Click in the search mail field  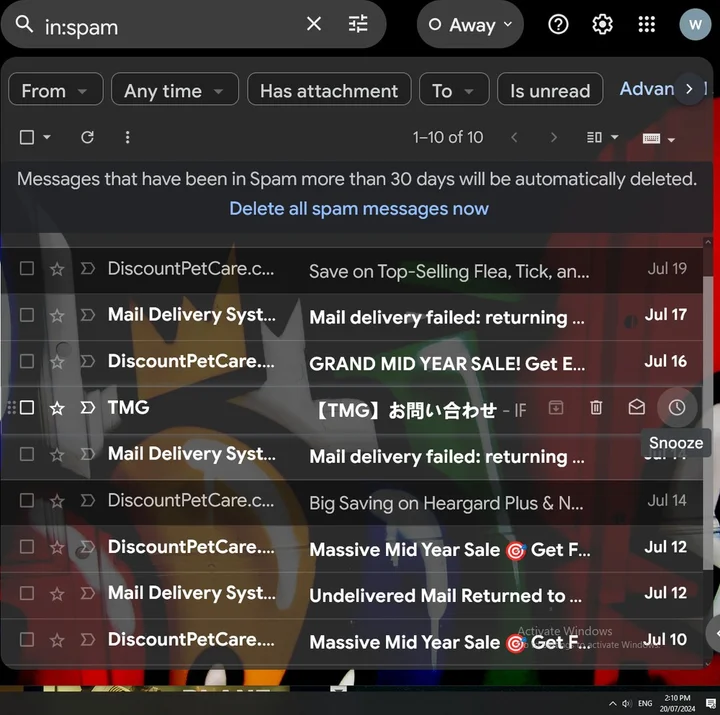(170, 27)
